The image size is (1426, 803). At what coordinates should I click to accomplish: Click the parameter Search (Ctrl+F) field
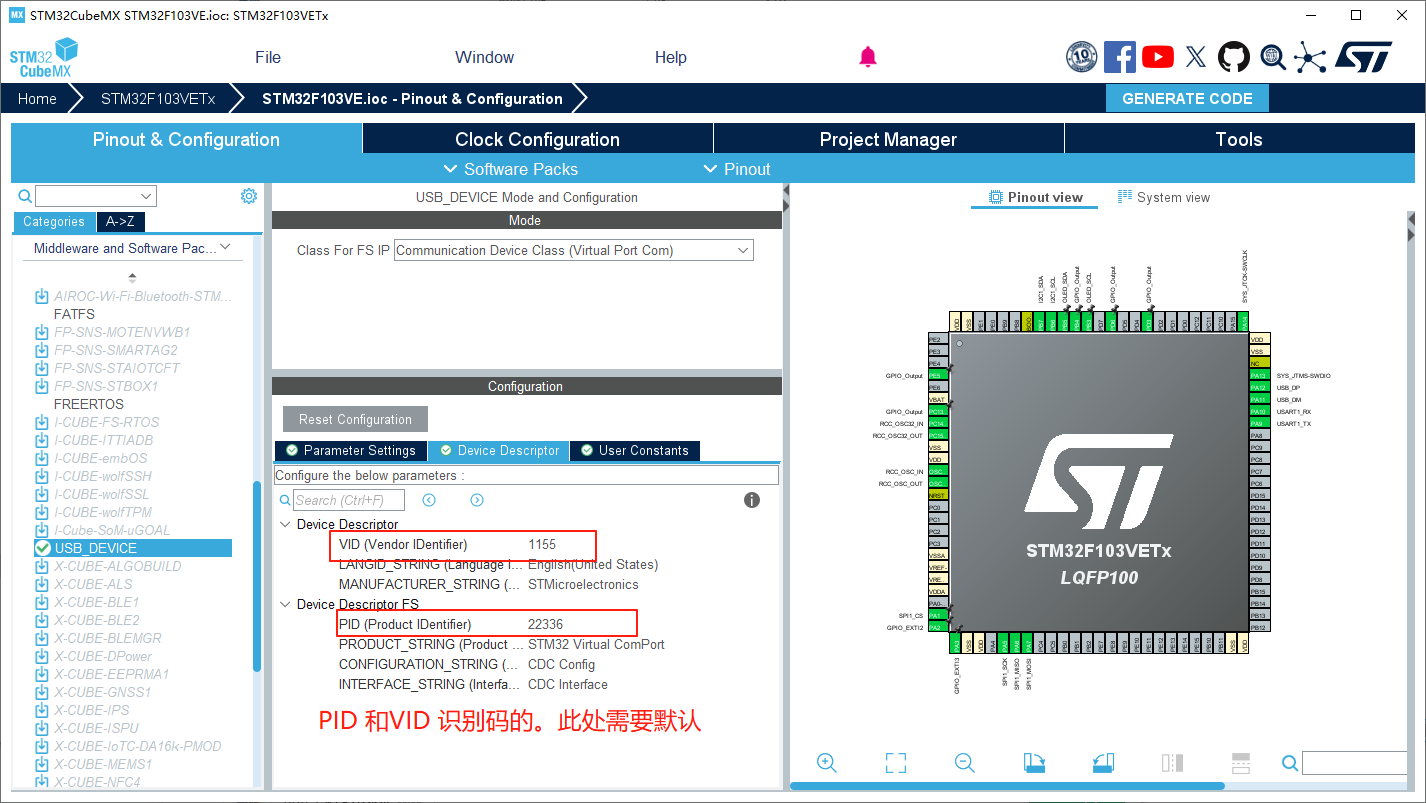(x=349, y=500)
